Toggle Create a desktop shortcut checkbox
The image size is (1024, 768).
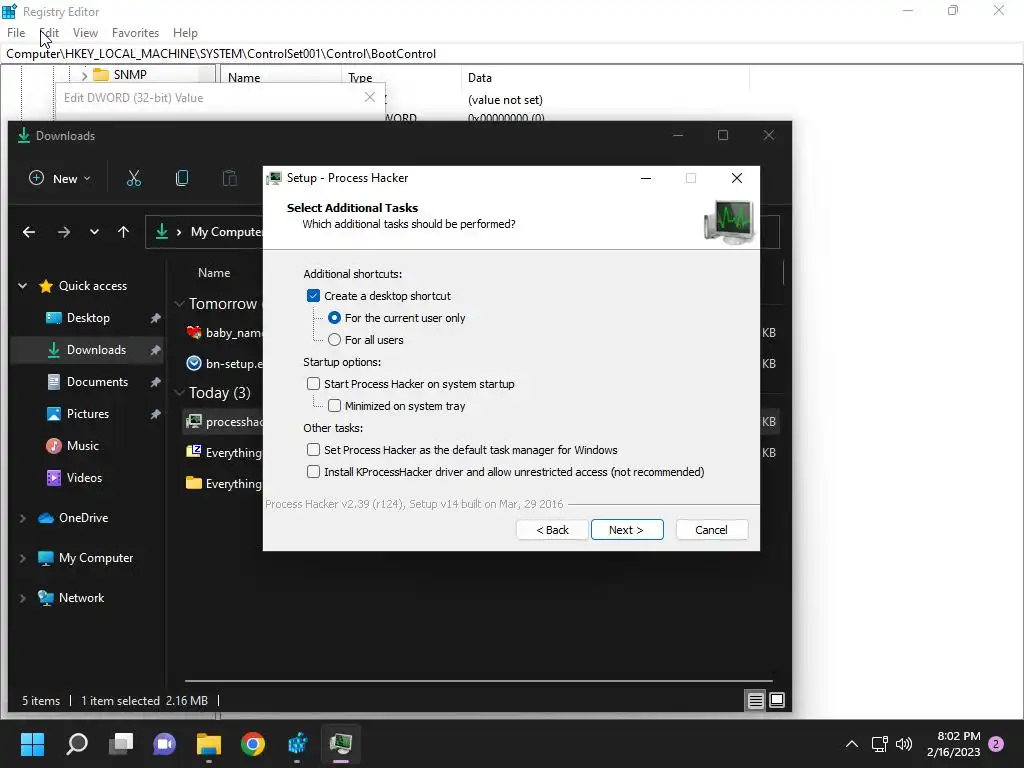click(x=313, y=296)
